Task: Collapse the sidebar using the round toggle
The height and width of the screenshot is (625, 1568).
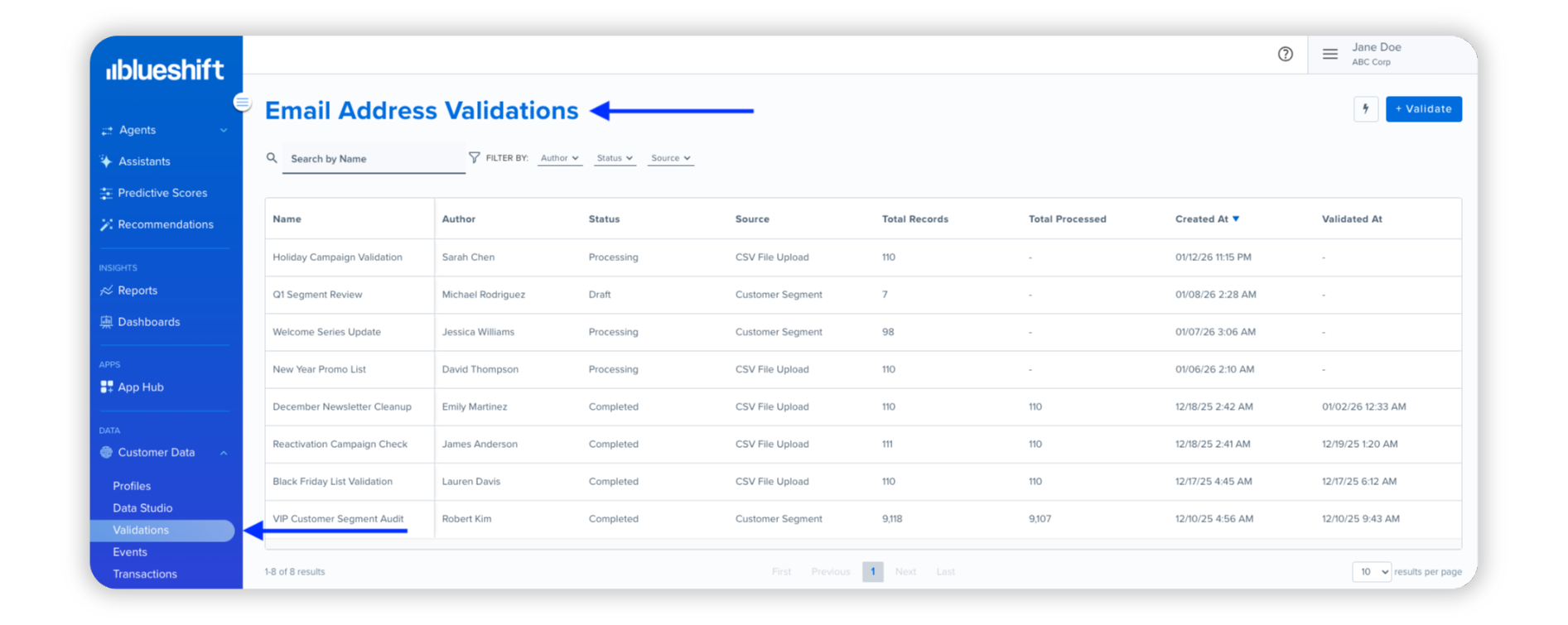Action: coord(242,103)
